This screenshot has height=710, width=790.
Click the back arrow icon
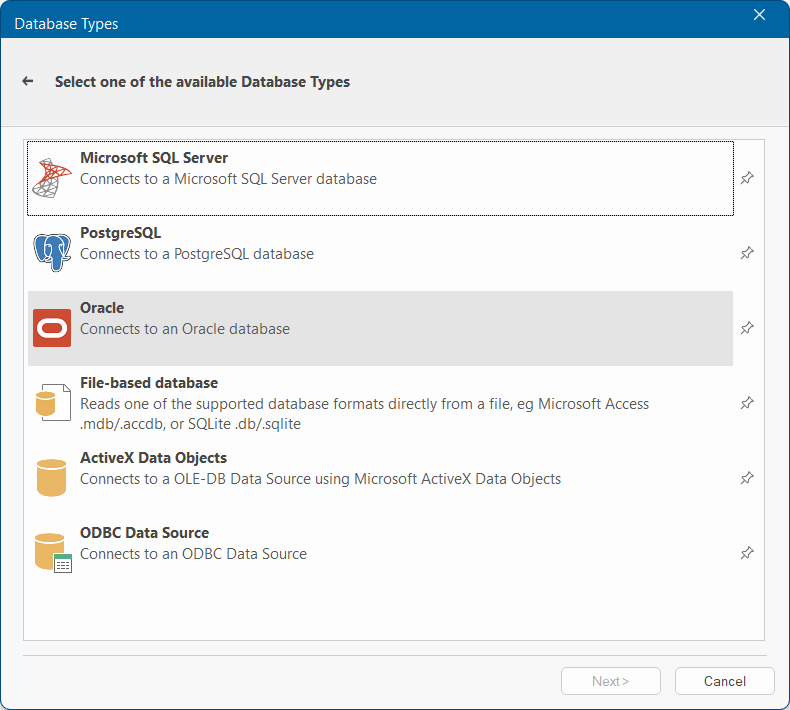click(x=28, y=81)
